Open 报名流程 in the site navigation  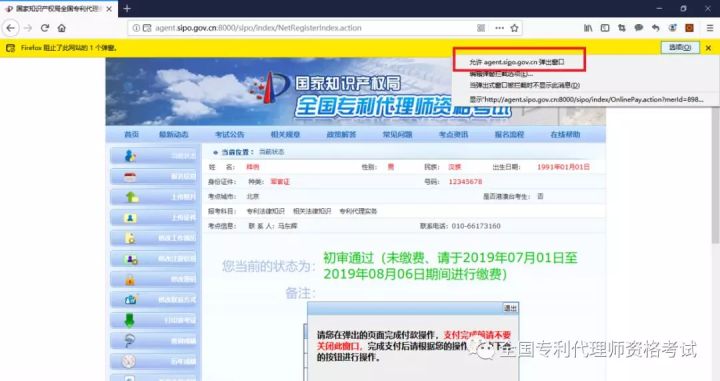509,134
